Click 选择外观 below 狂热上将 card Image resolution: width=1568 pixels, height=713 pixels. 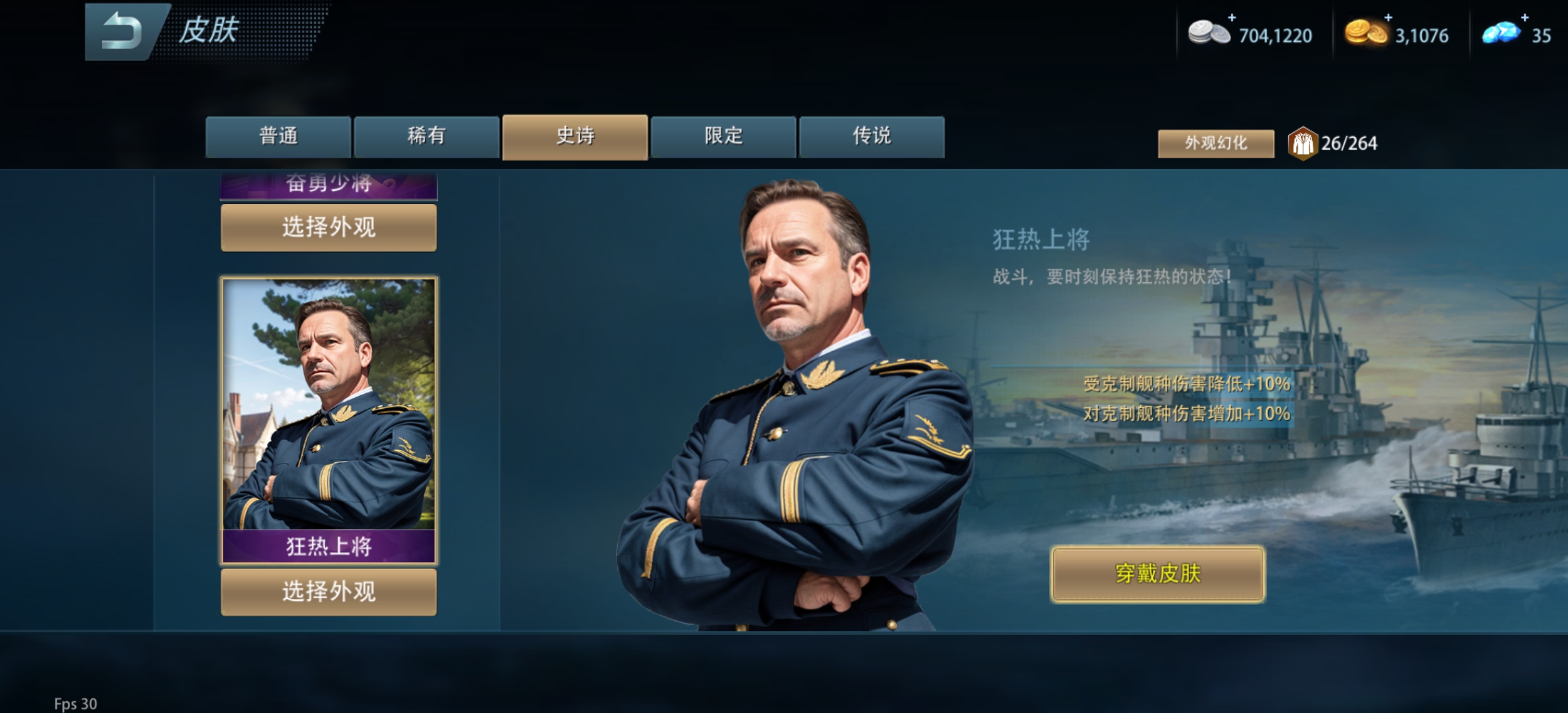328,592
